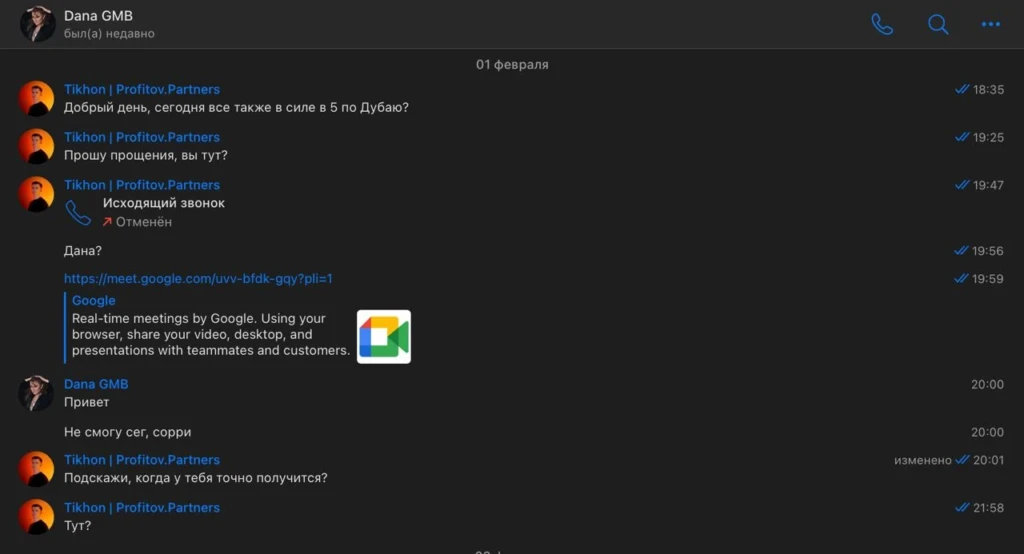The image size is (1024, 554).
Task: Click Tikhon avatar beside the outgoing call entry
Action: pyautogui.click(x=36, y=194)
